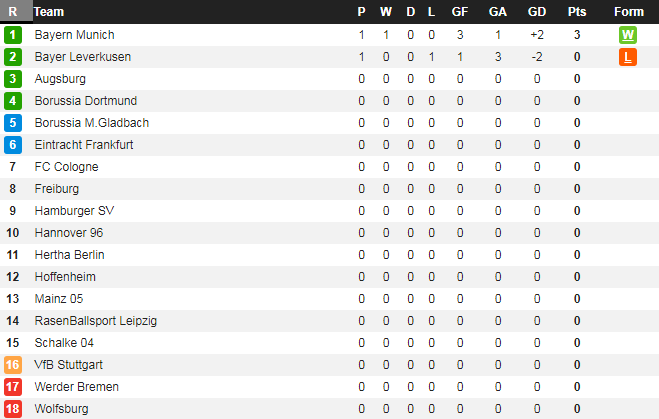Screen dimensions: 659x419
Task: Click the Form column header
Action: pos(629,12)
